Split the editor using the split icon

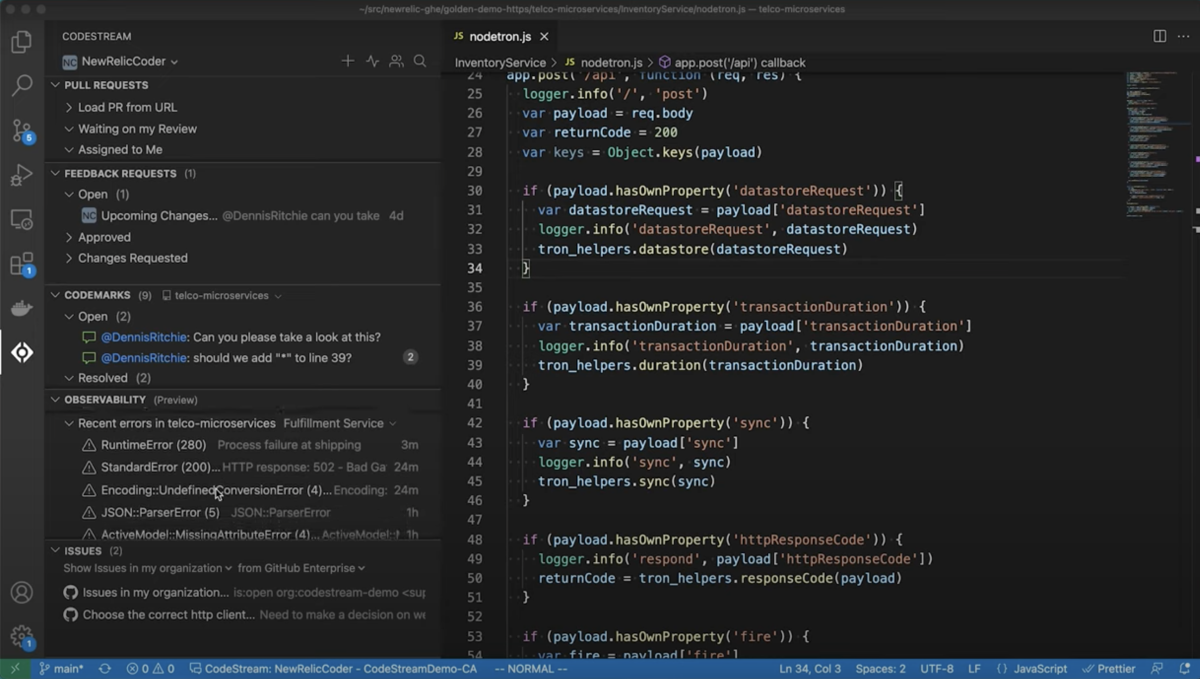point(1159,36)
